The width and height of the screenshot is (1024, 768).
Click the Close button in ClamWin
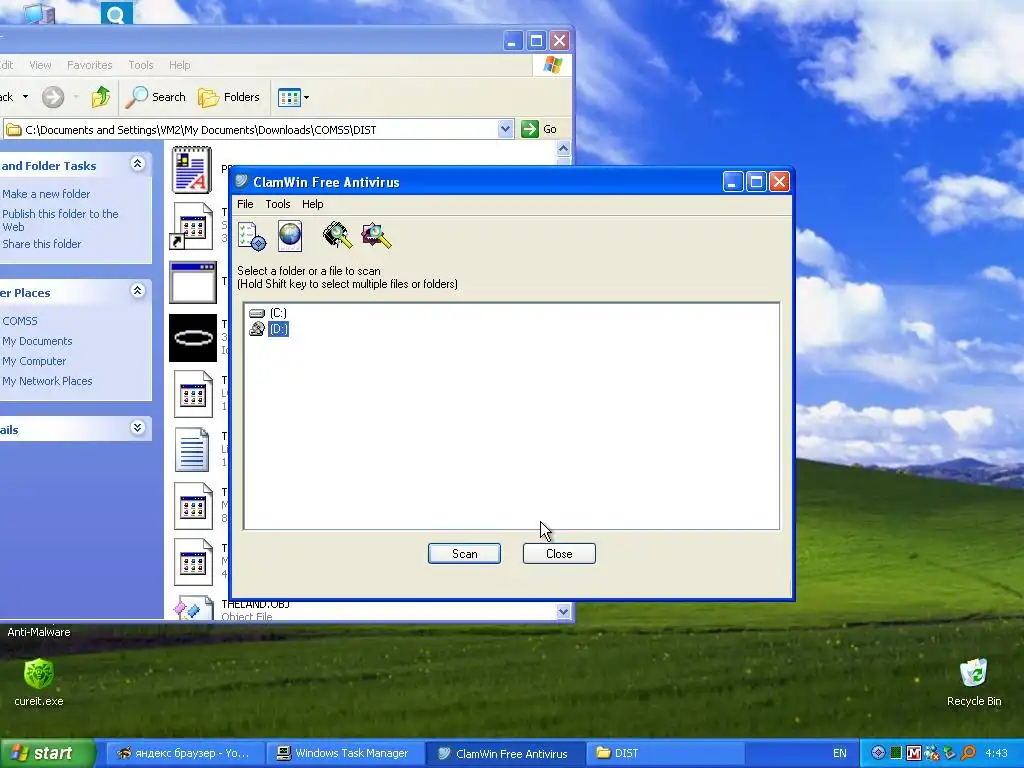coord(559,553)
